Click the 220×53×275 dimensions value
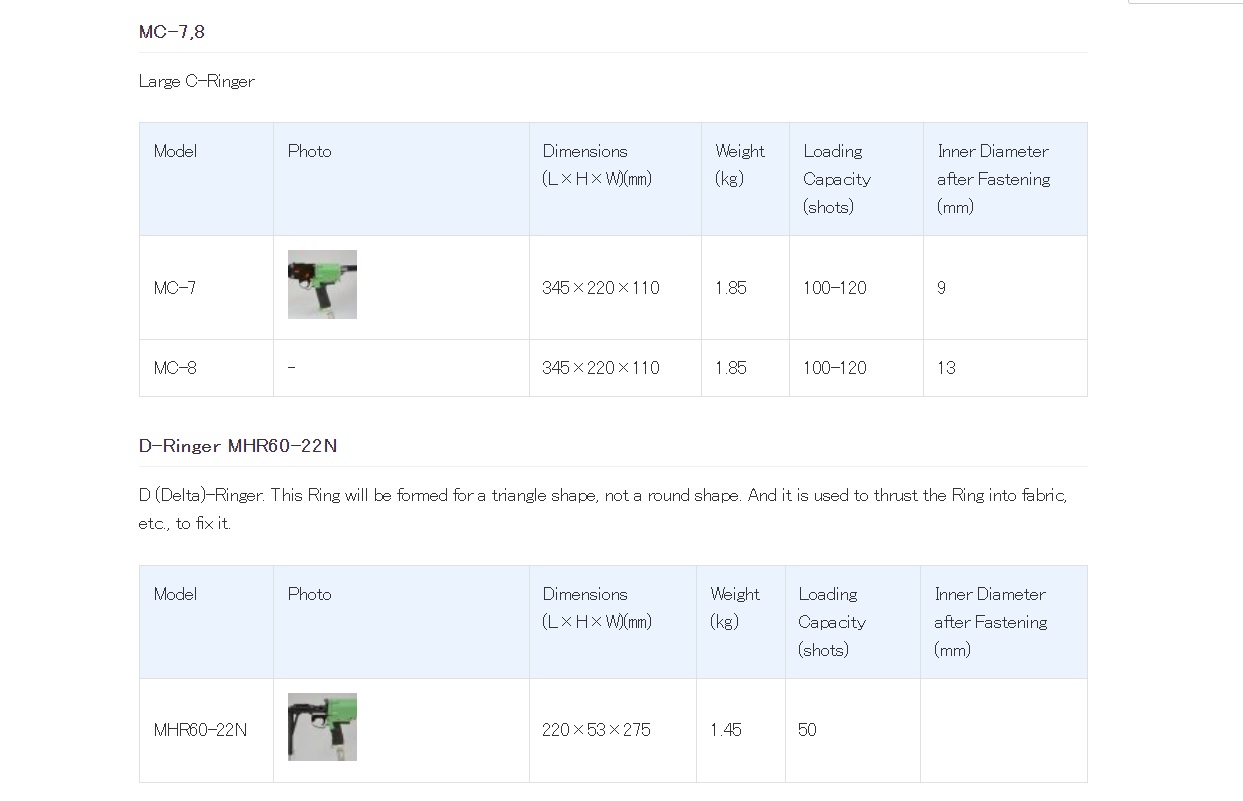 pyautogui.click(x=596, y=730)
